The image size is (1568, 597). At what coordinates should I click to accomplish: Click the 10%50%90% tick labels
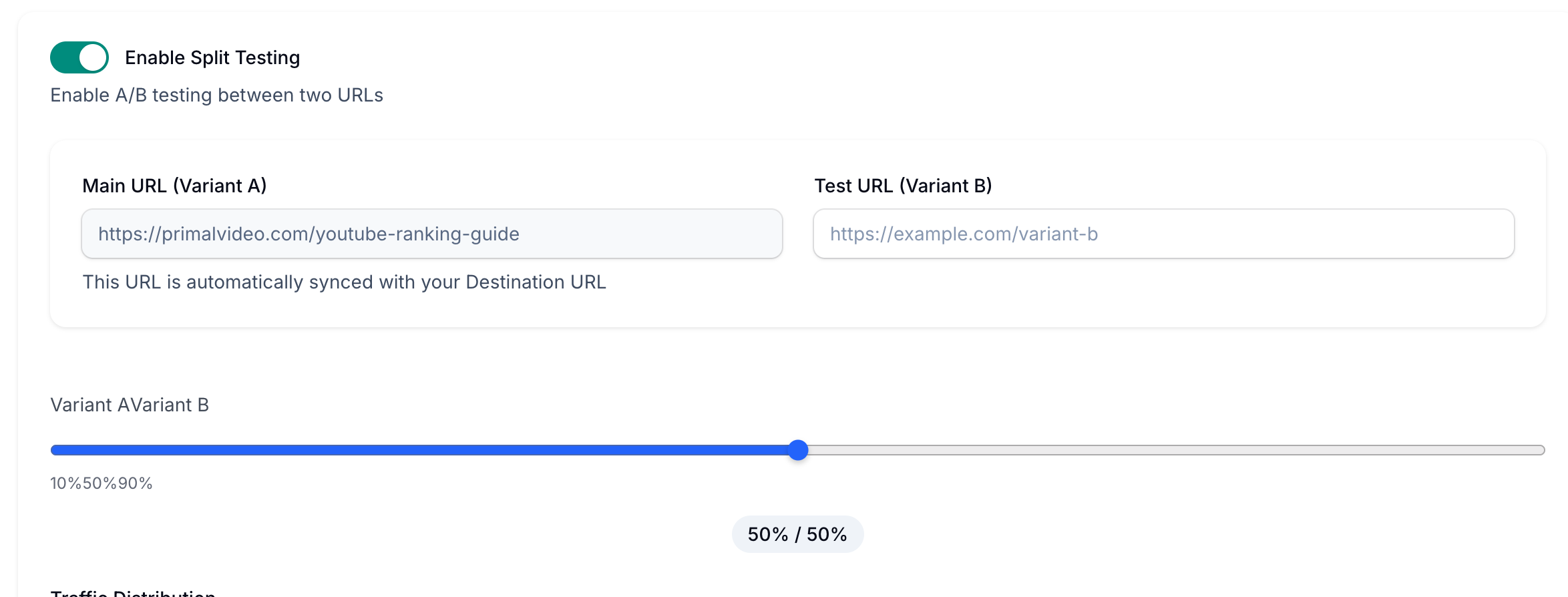[x=102, y=483]
